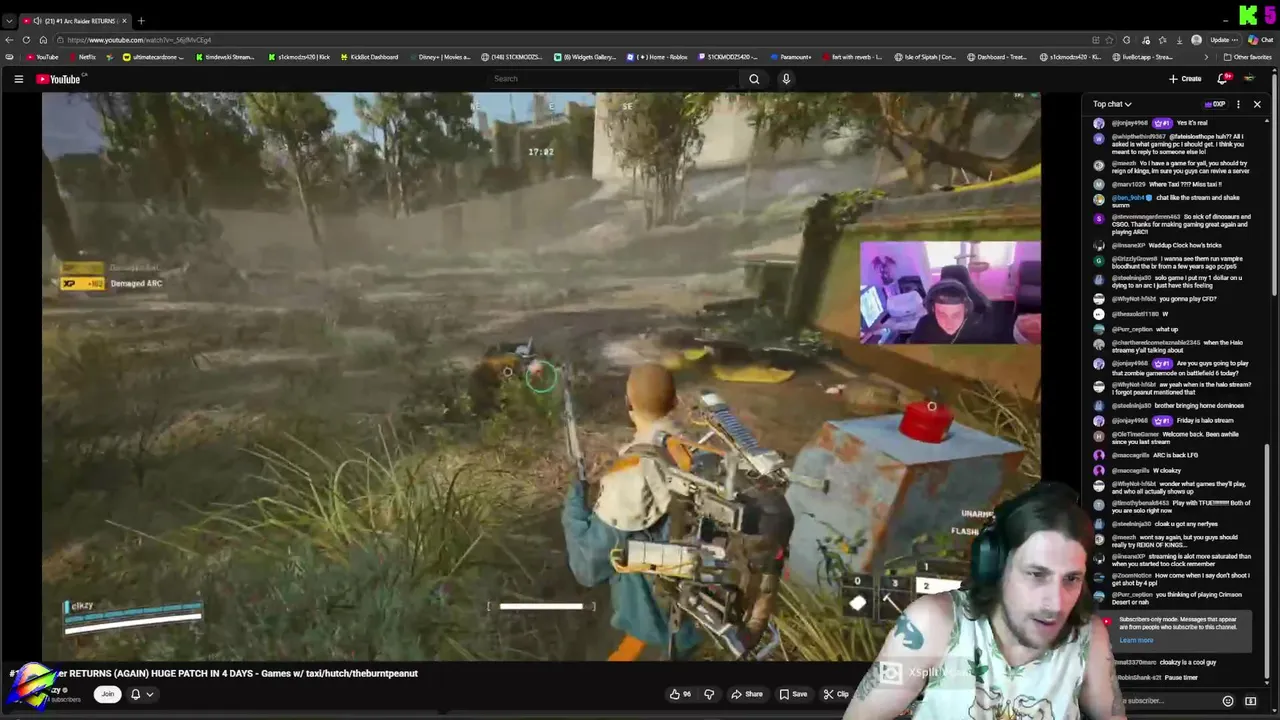1280x720 pixels.
Task: Save the video with Save button
Action: [x=794, y=694]
